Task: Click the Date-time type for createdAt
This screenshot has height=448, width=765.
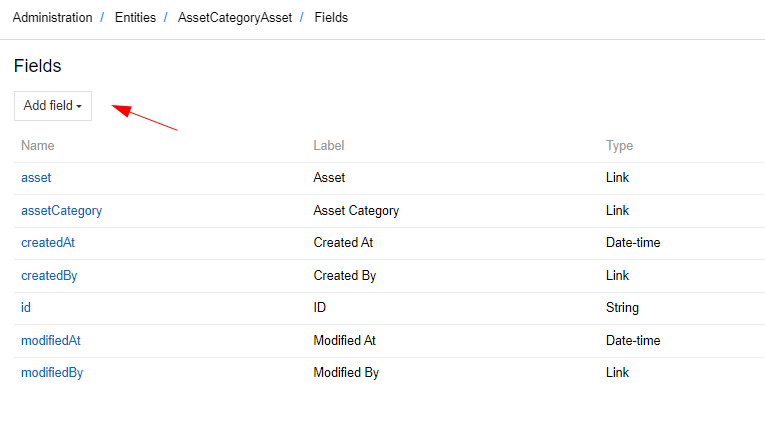Action: pos(633,243)
